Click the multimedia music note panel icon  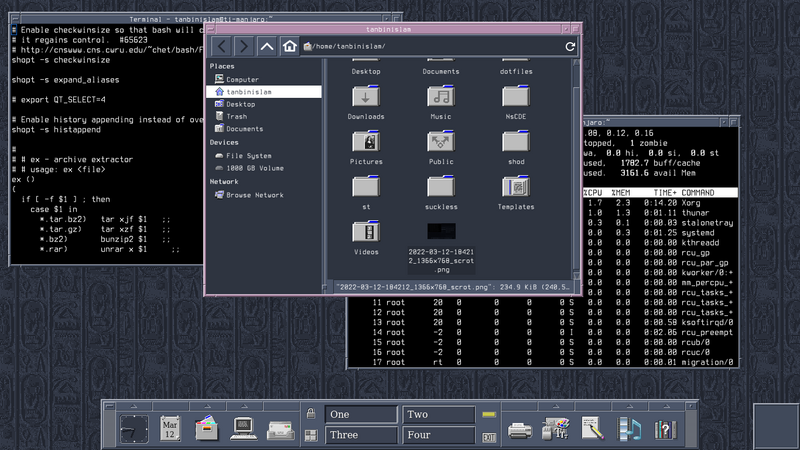[x=628, y=430]
